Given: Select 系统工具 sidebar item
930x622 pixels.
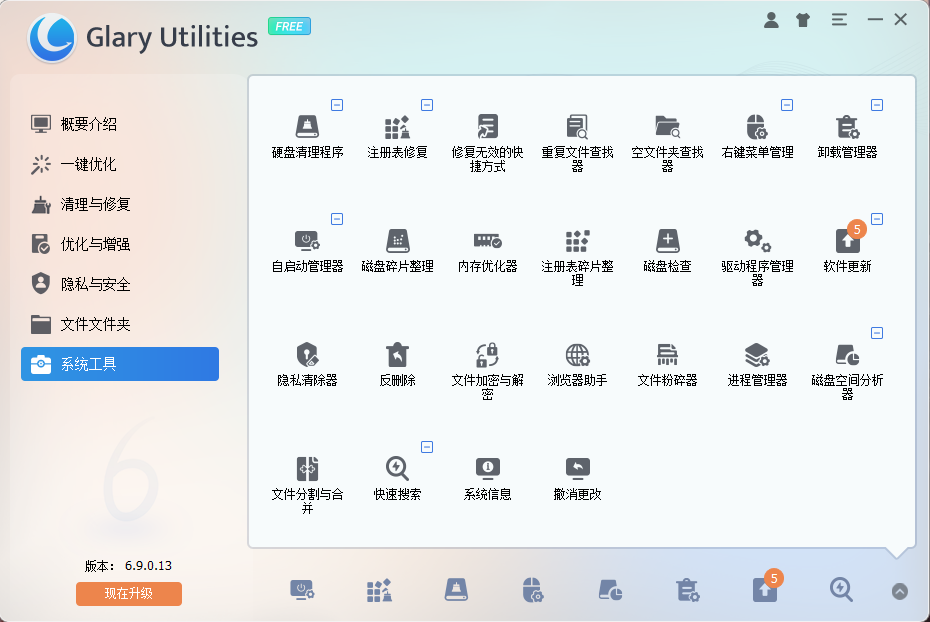Looking at the screenshot, I should (120, 364).
